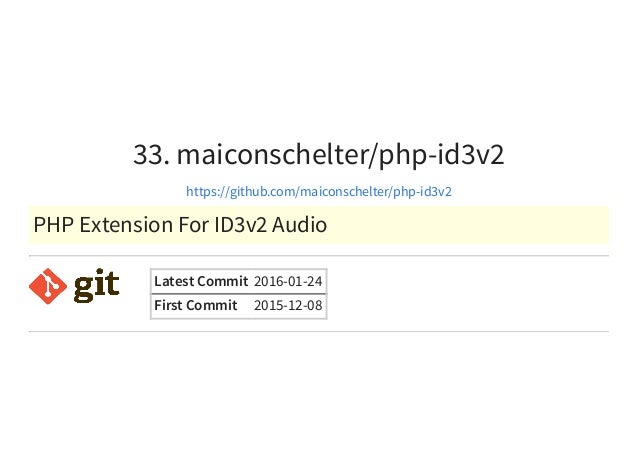Image resolution: width=638 pixels, height=465 pixels.
Task: Click the 'git' wordmark text
Action: pos(96,286)
